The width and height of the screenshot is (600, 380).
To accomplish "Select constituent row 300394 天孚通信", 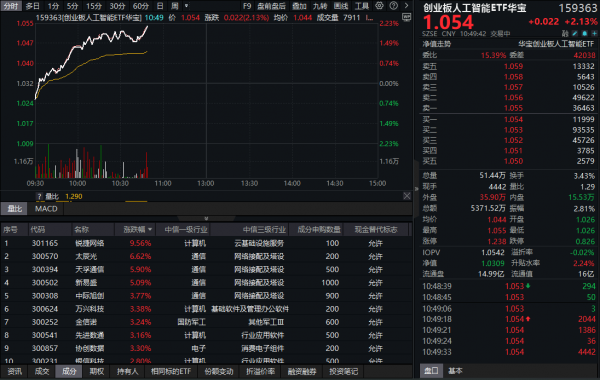I will point(206,269).
